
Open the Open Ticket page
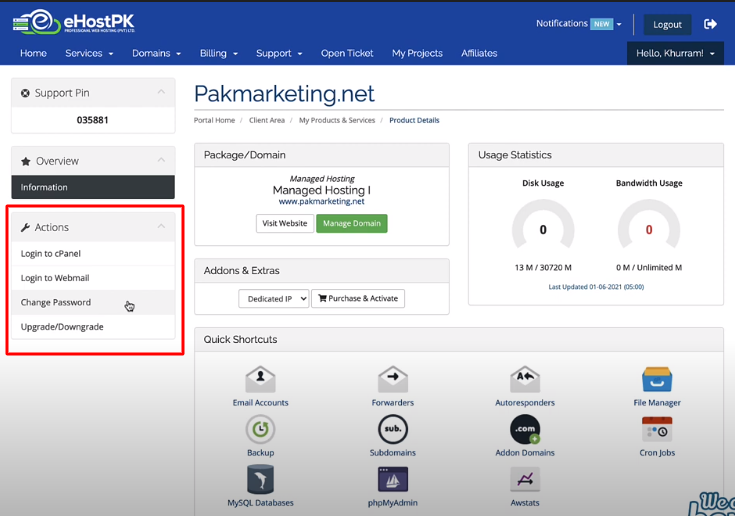click(347, 53)
